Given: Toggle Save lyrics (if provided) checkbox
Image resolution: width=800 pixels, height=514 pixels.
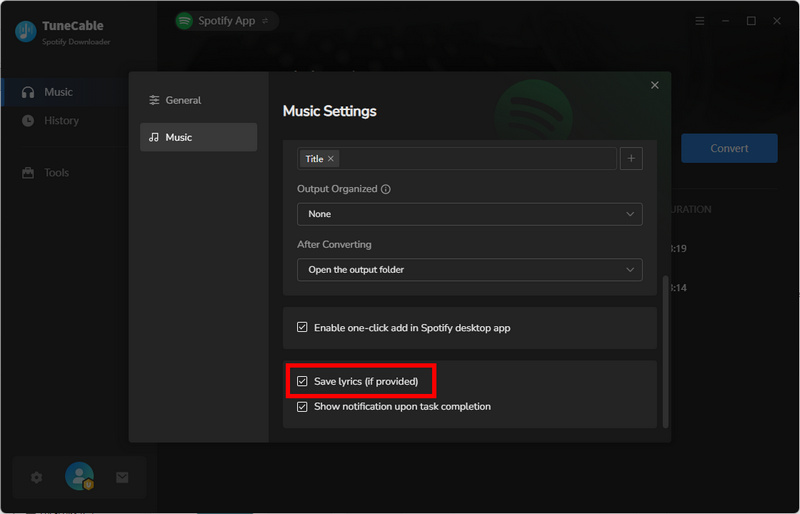Looking at the screenshot, I should point(302,381).
